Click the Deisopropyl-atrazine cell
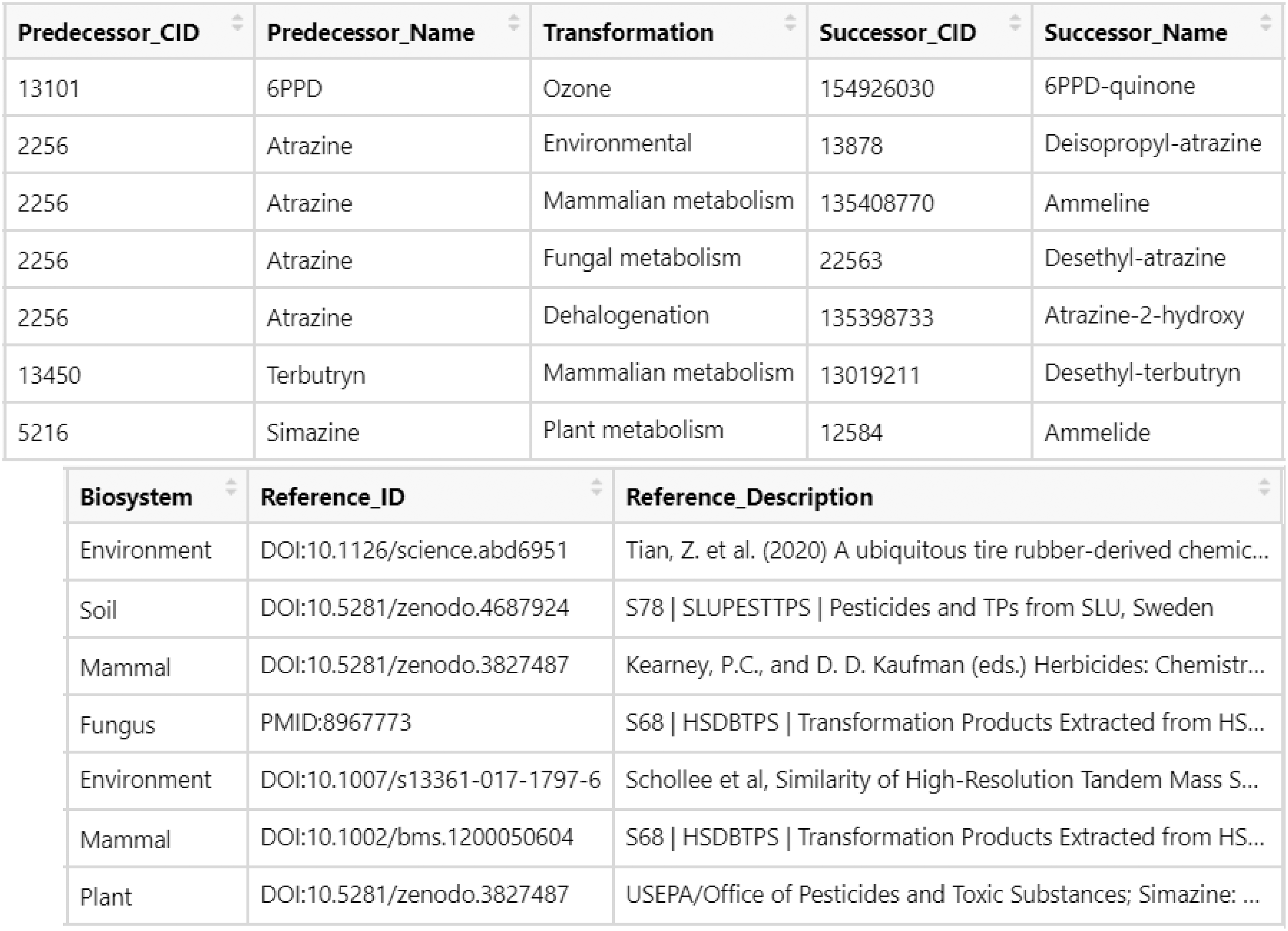Screen dimensions: 1288x931 click(1152, 144)
